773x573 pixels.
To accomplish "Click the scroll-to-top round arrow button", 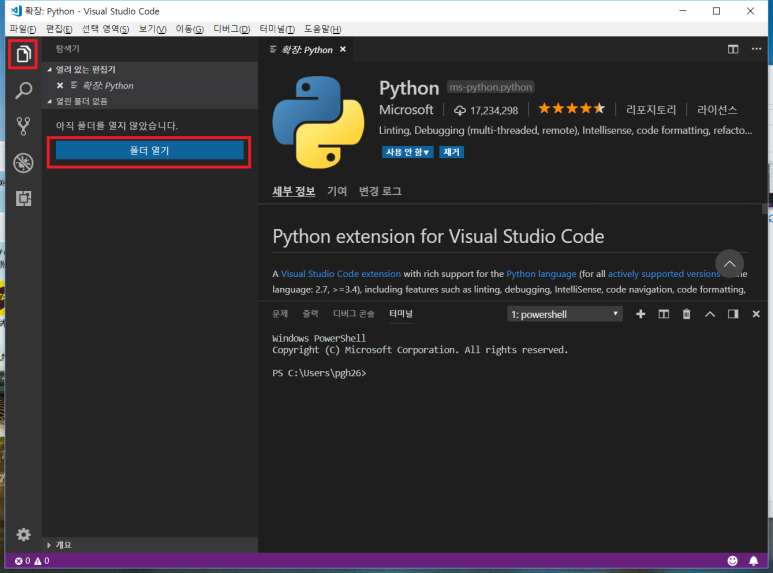I will [729, 264].
